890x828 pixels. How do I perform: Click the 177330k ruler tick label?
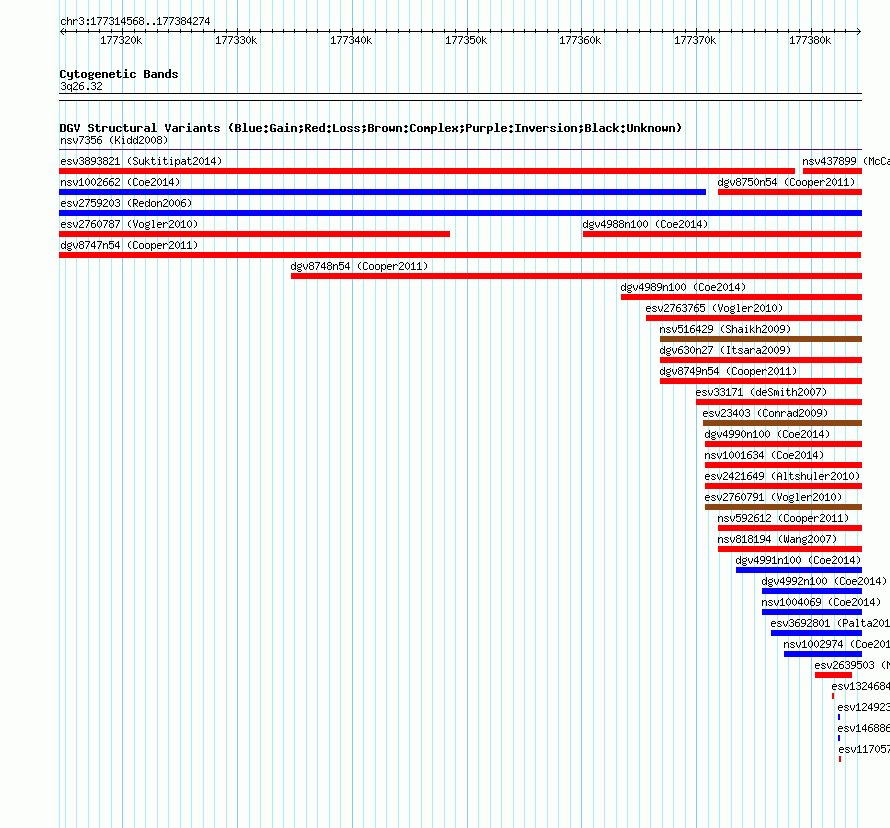pyautogui.click(x=236, y=40)
